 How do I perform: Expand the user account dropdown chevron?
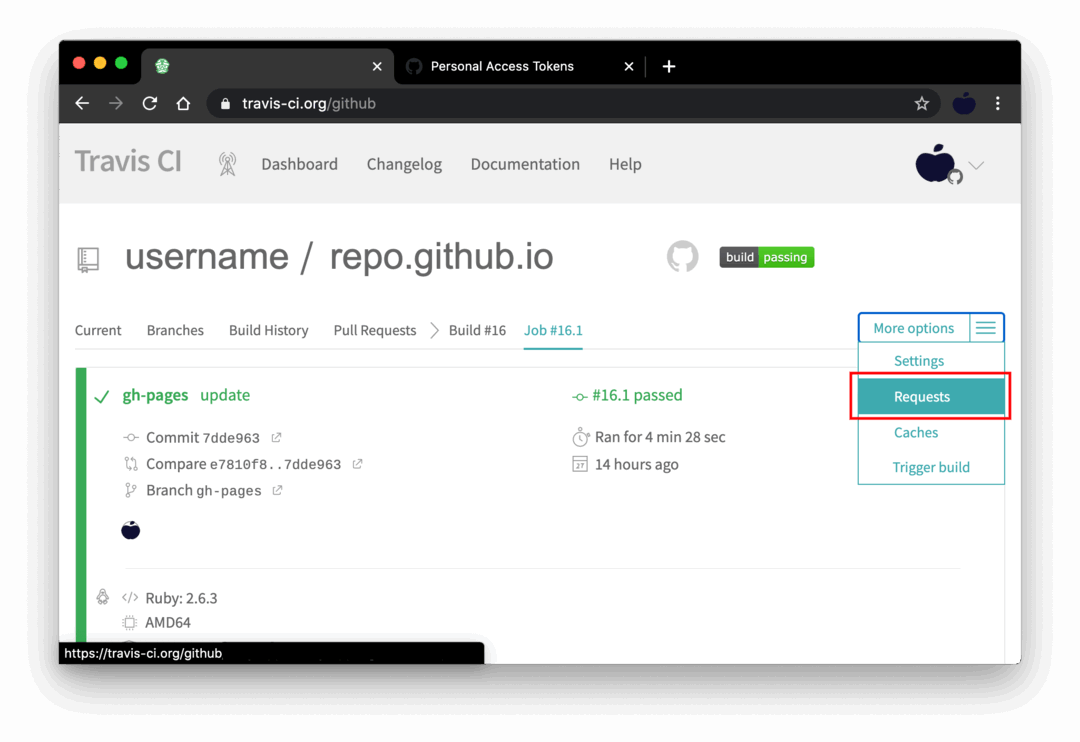point(976,166)
